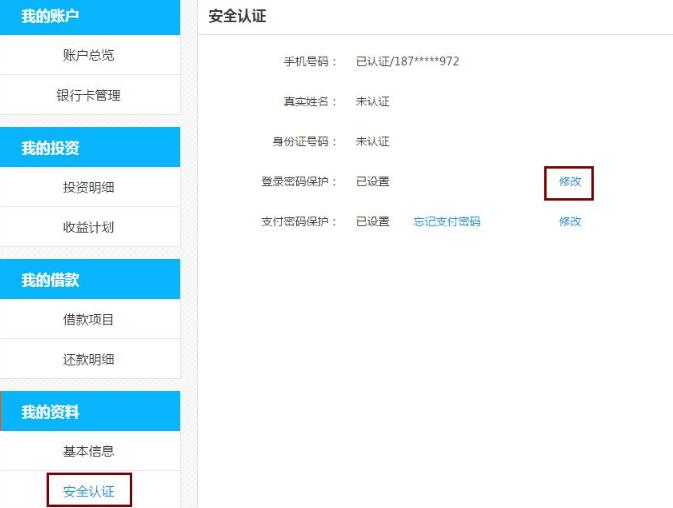This screenshot has height=508, width=673.
Task: Click the 安全认证 page title
Action: [x=237, y=16]
